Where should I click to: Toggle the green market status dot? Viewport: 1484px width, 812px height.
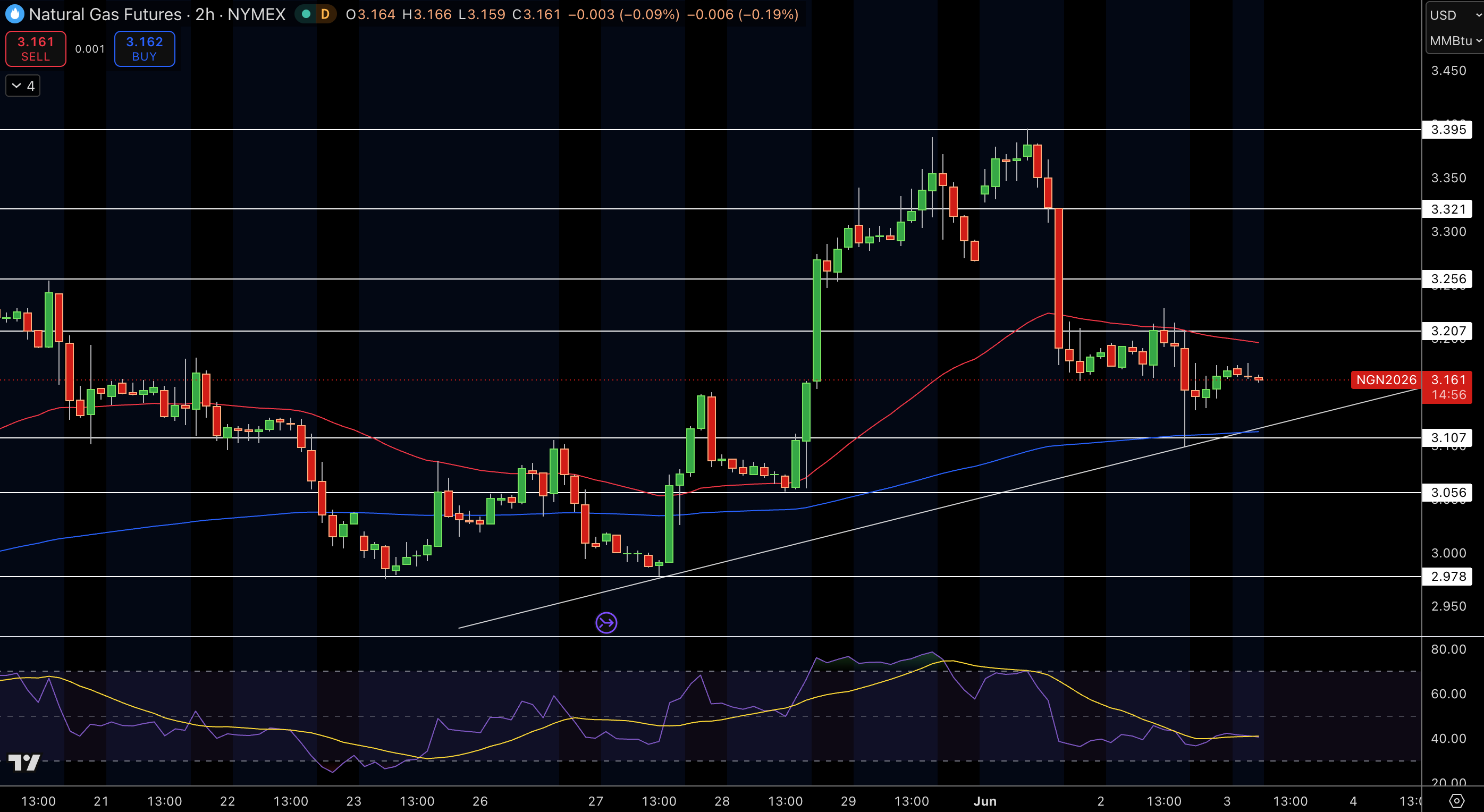pyautogui.click(x=307, y=14)
